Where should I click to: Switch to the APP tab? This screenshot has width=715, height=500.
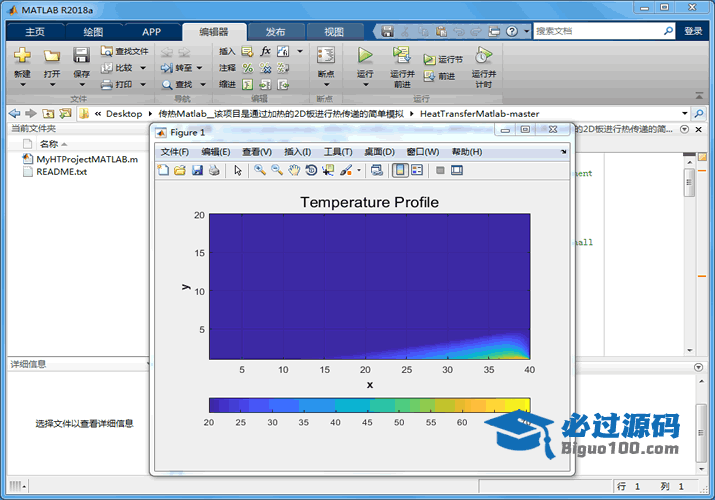tap(151, 32)
